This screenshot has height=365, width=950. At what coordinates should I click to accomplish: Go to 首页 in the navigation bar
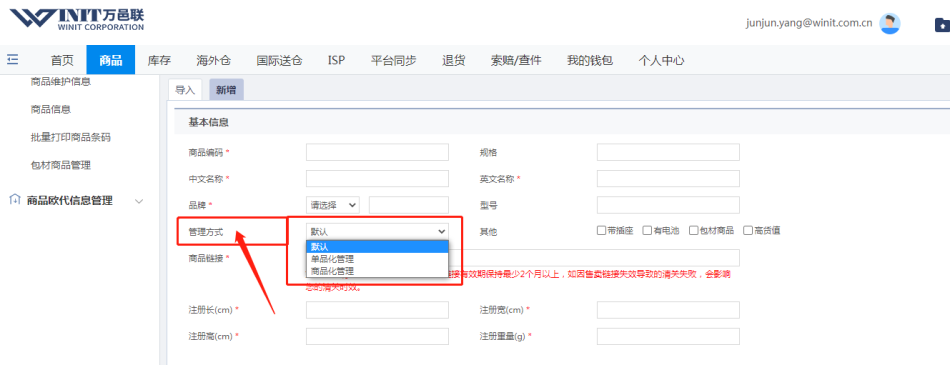[62, 60]
